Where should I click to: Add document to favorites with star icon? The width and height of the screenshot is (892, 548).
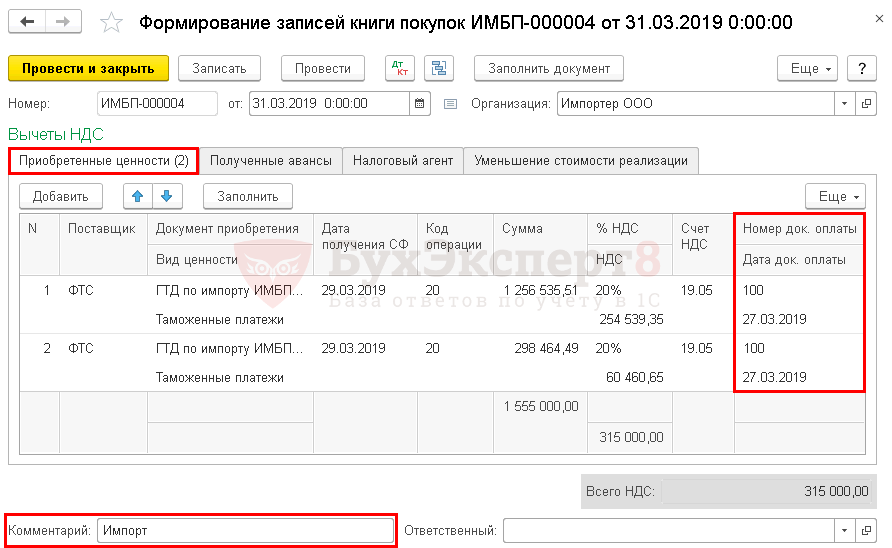pos(112,23)
